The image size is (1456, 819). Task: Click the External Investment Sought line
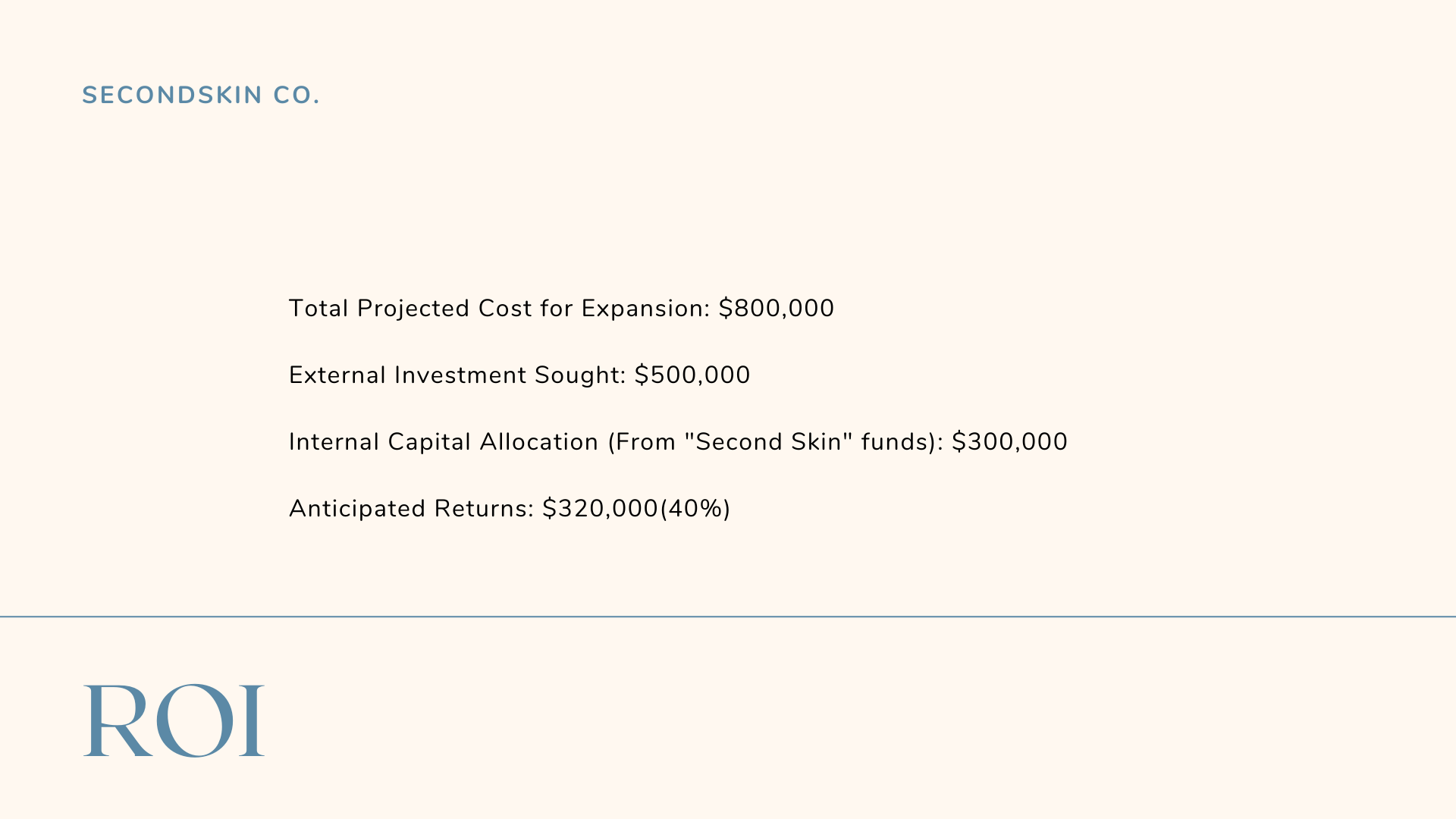(519, 375)
